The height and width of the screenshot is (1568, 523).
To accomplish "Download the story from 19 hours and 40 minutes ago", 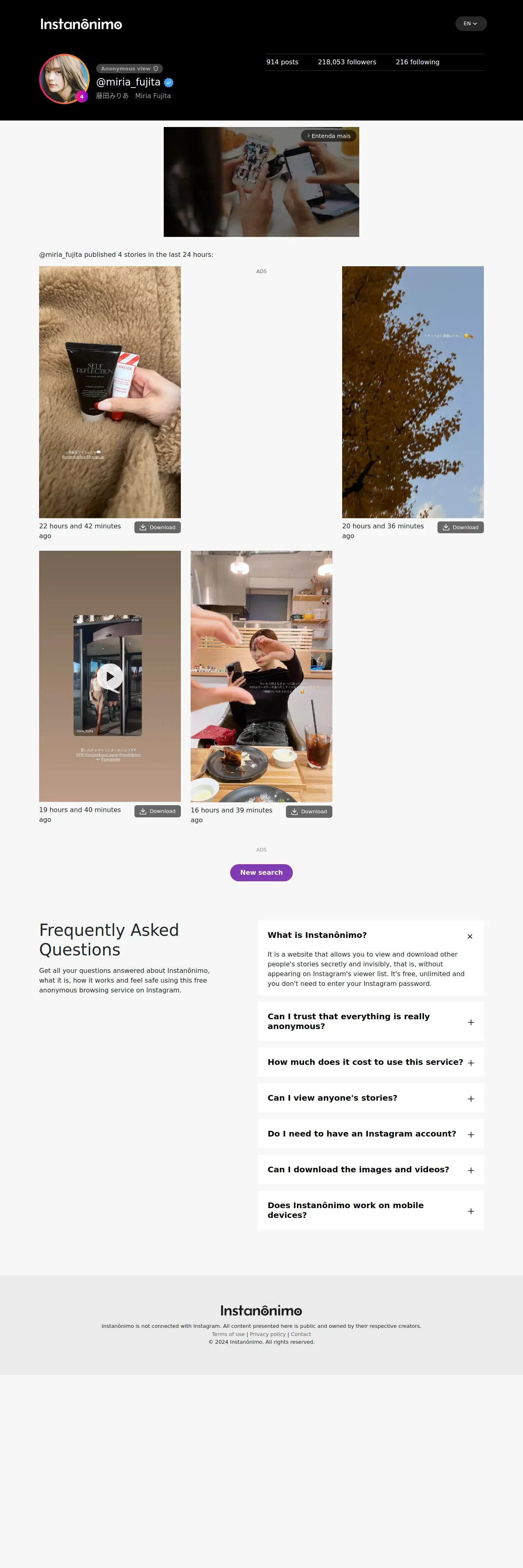I will pos(157,811).
